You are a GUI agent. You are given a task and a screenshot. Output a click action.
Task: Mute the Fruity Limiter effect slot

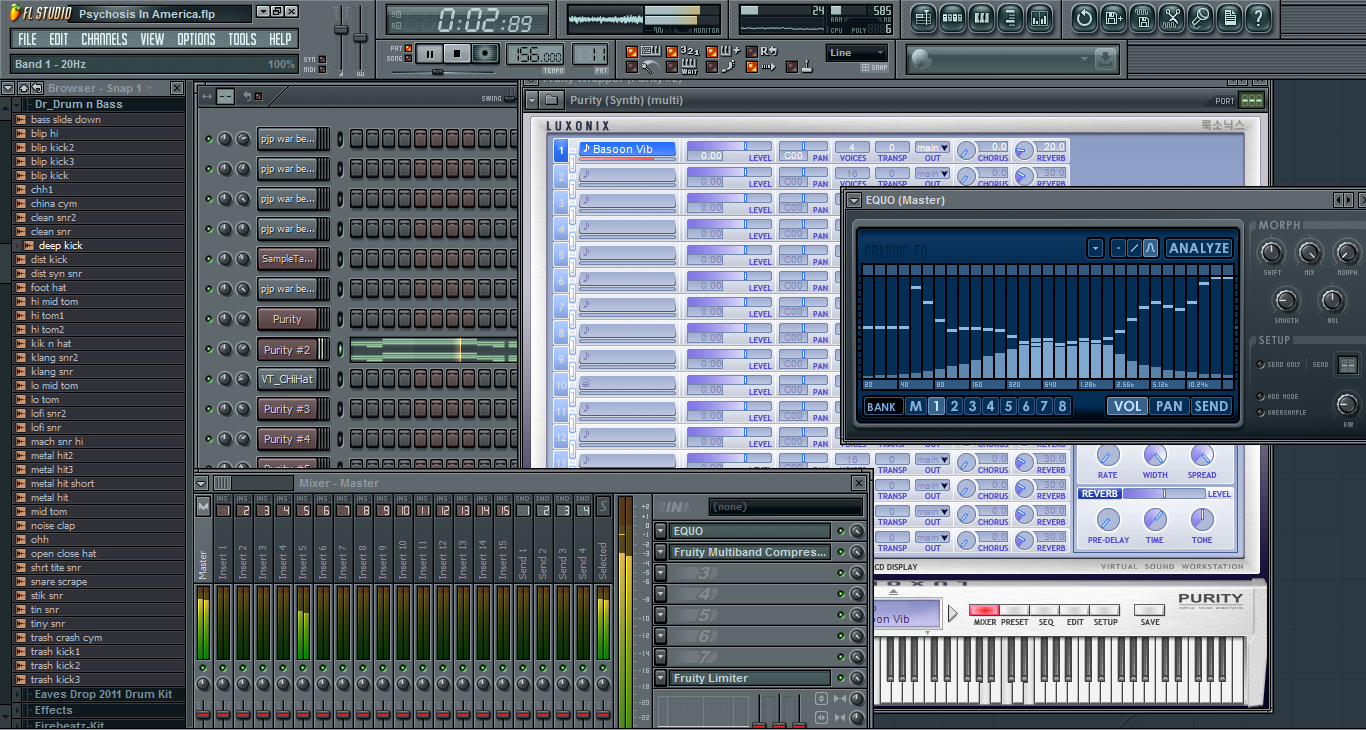[x=841, y=678]
